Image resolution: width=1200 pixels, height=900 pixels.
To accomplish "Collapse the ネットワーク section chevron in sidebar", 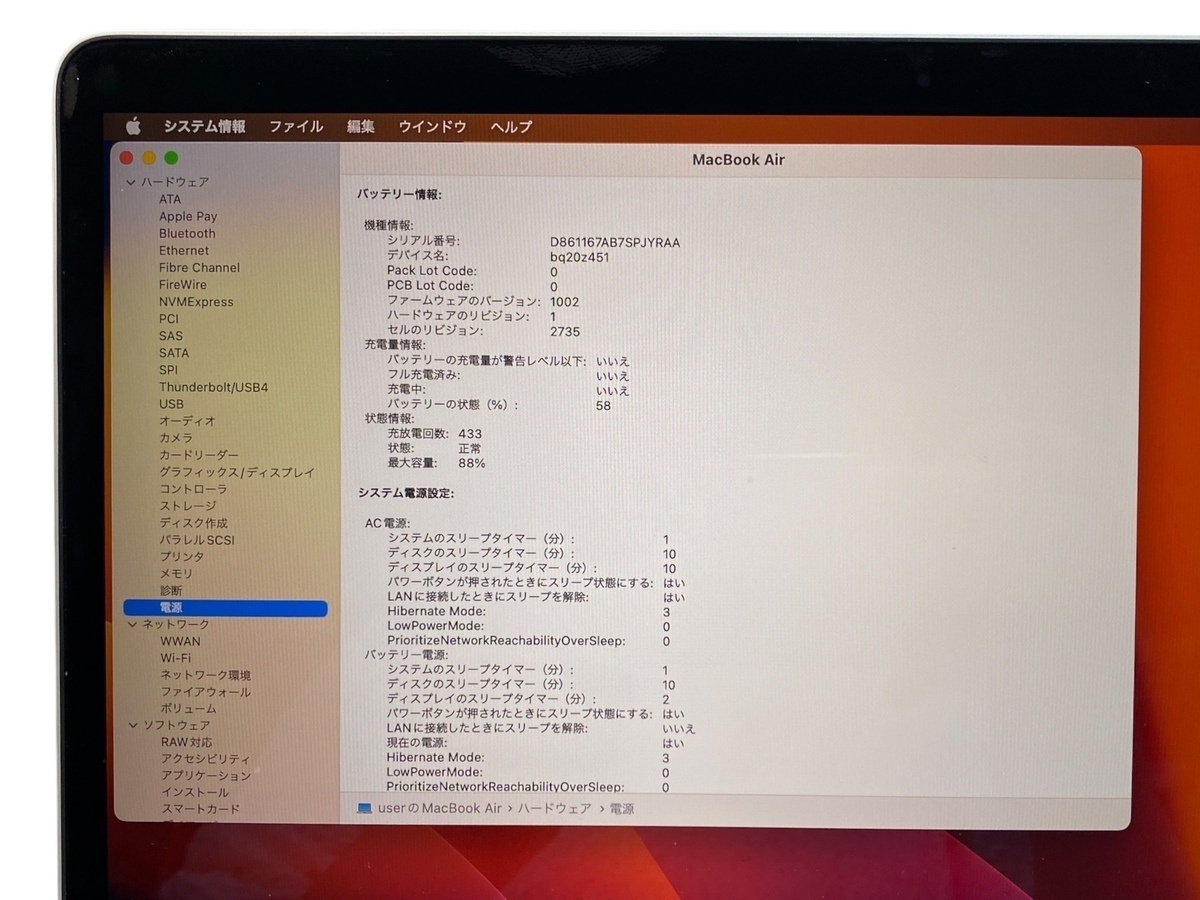I will pyautogui.click(x=133, y=624).
